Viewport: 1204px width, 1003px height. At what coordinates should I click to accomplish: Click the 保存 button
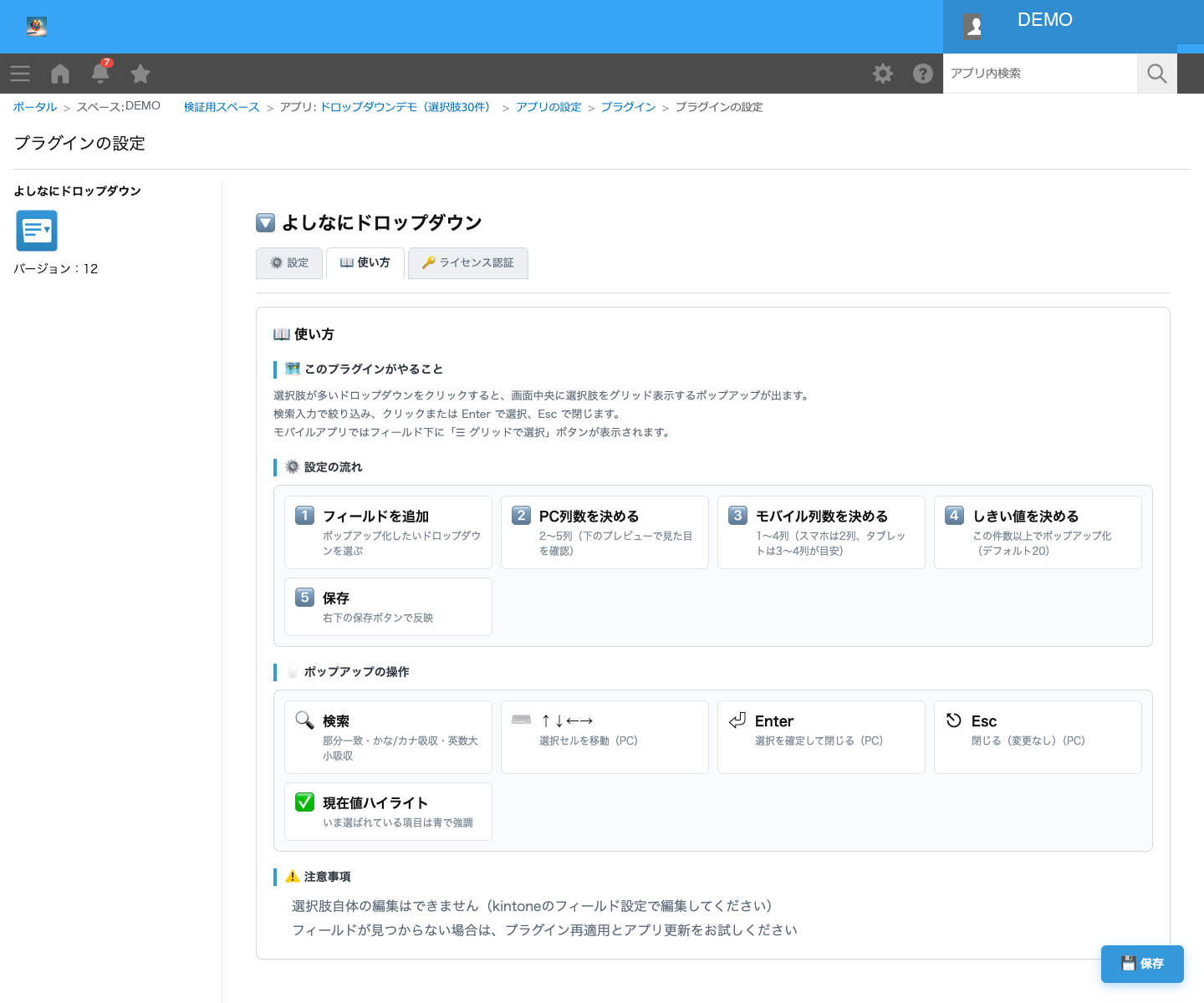1142,964
